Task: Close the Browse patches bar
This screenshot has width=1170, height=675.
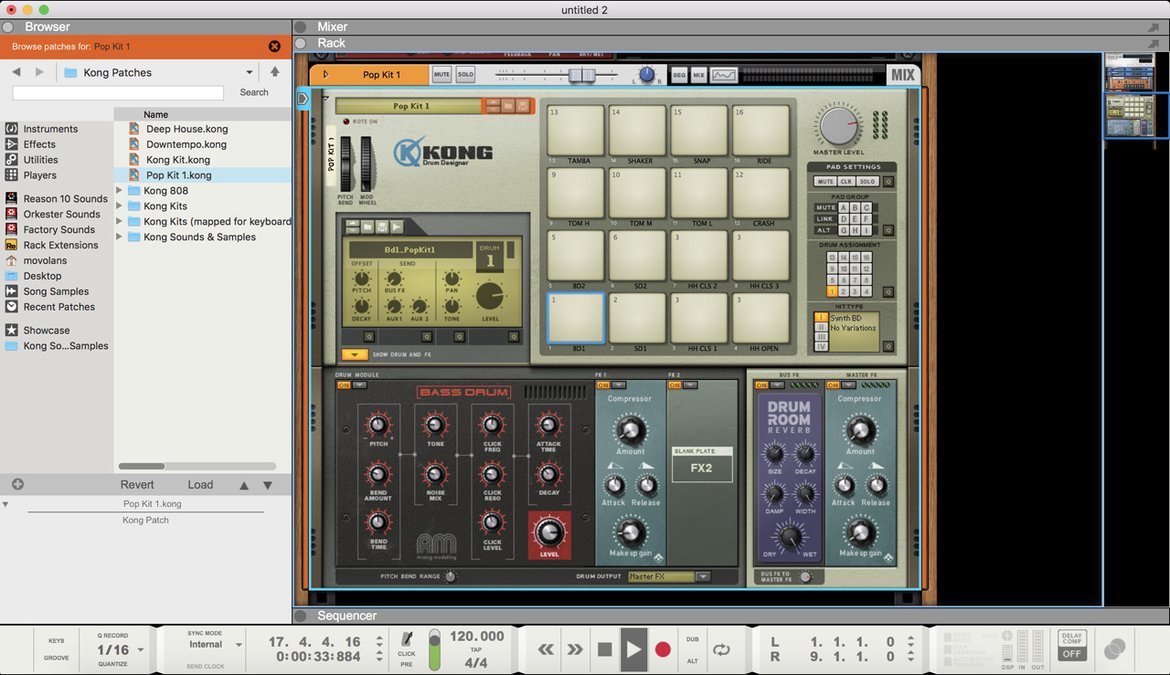Action: [x=275, y=46]
